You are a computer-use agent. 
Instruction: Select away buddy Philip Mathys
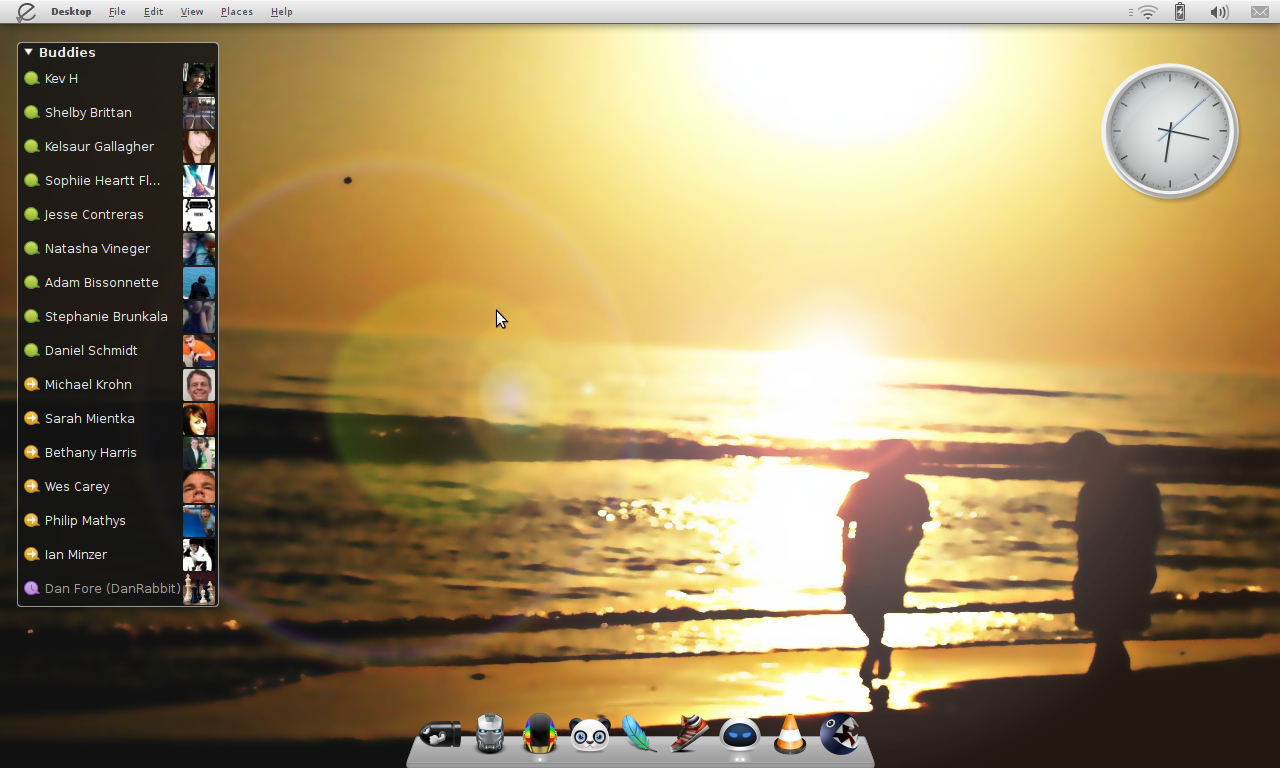(x=118, y=520)
